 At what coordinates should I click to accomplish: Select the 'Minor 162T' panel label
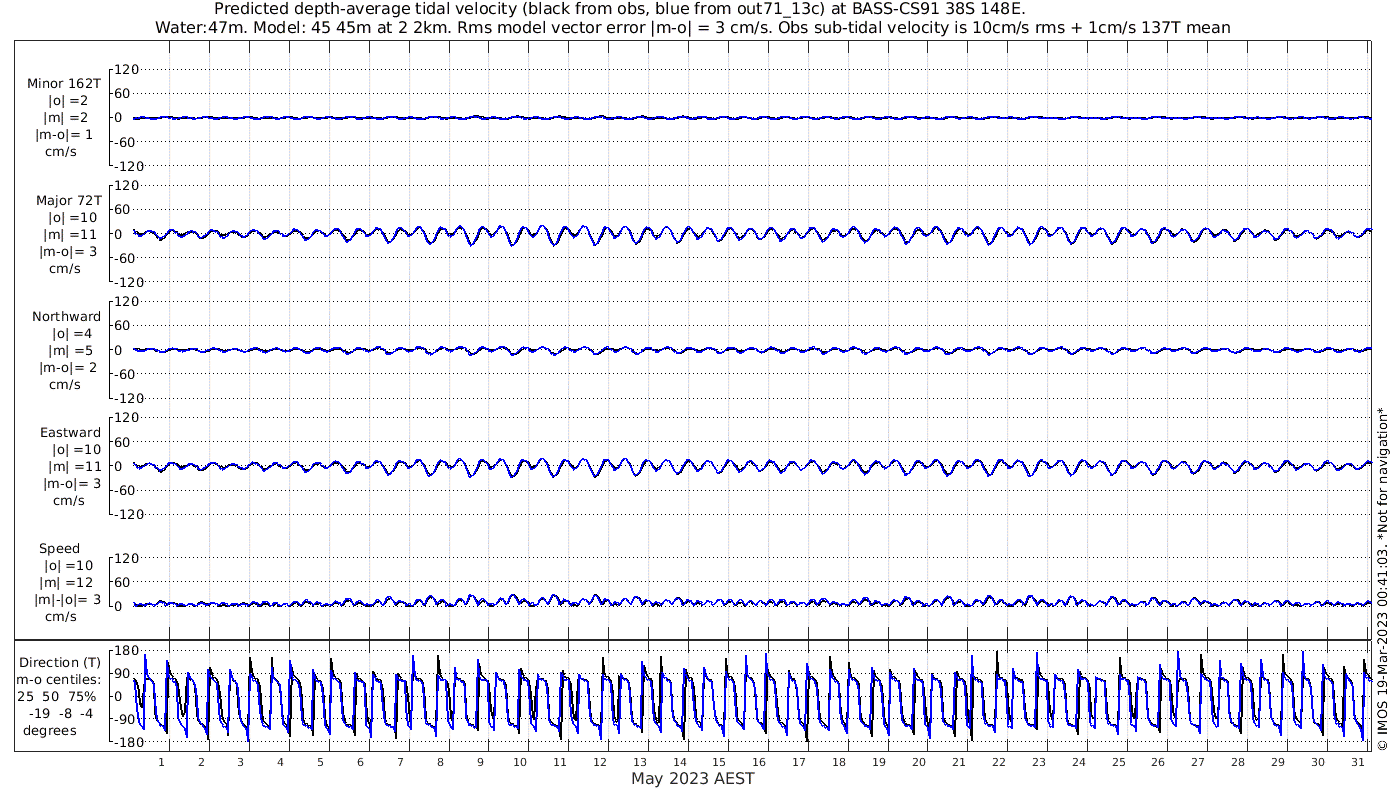click(x=64, y=84)
